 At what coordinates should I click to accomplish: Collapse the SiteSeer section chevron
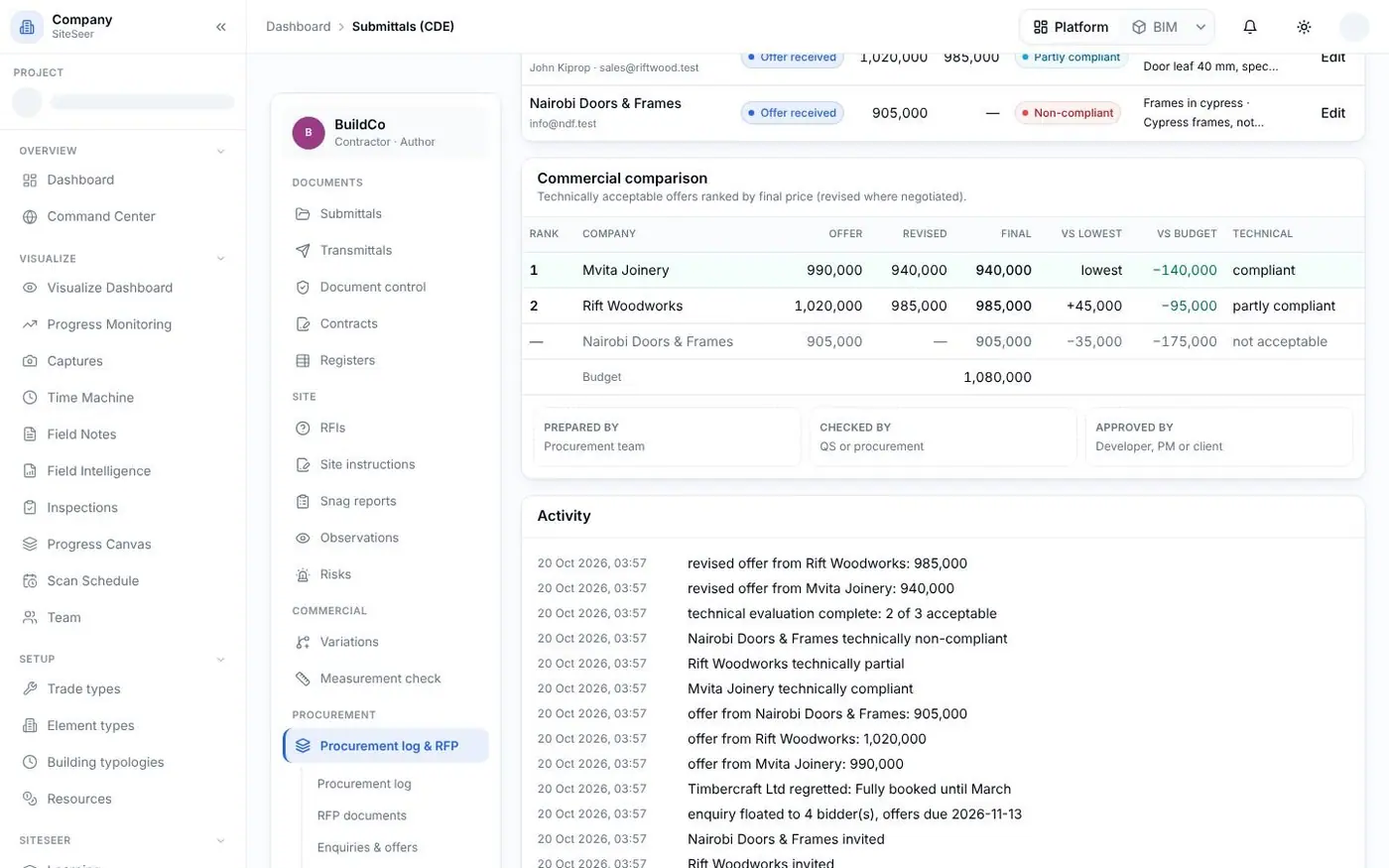220,841
